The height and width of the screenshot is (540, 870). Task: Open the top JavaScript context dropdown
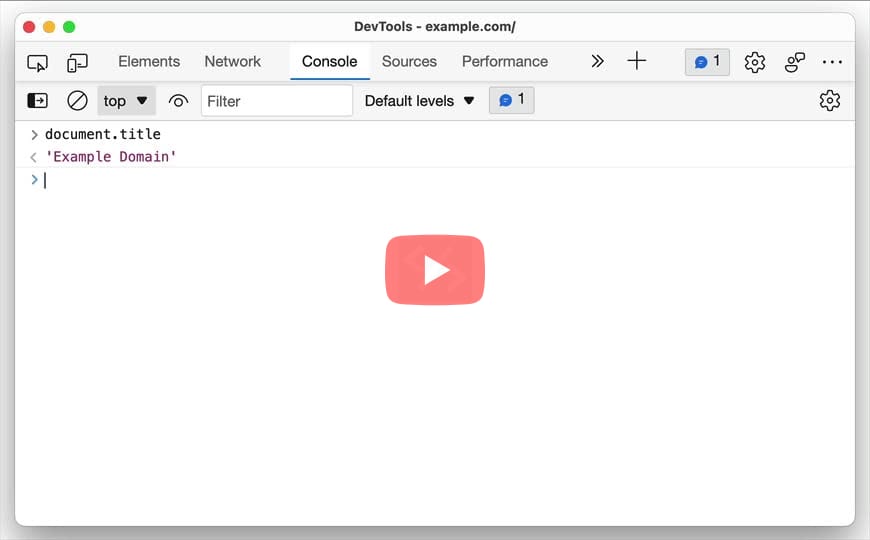pos(126,101)
